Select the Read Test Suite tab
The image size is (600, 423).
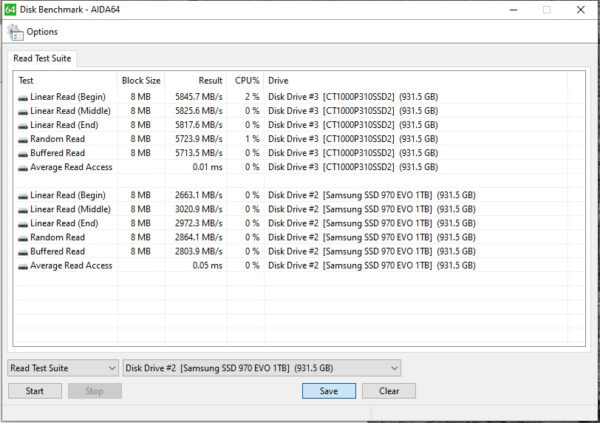pyautogui.click(x=42, y=58)
